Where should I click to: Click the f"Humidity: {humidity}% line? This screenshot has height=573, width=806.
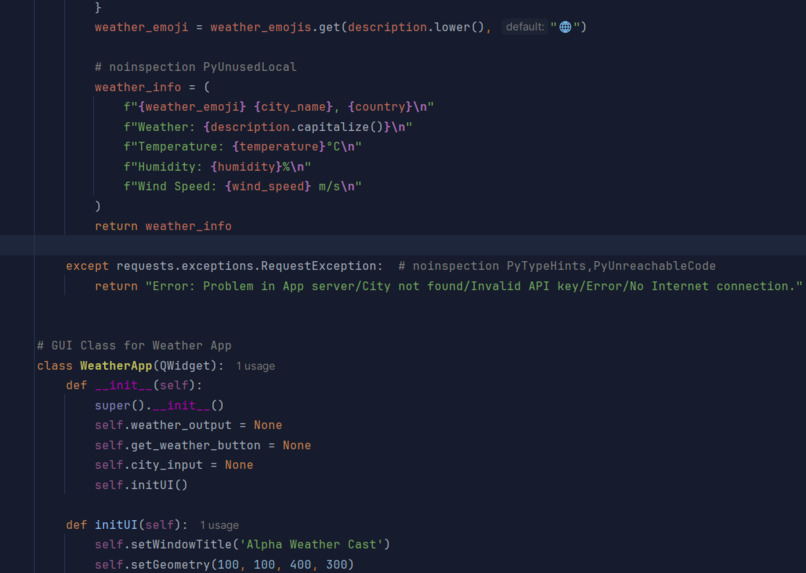coord(217,167)
